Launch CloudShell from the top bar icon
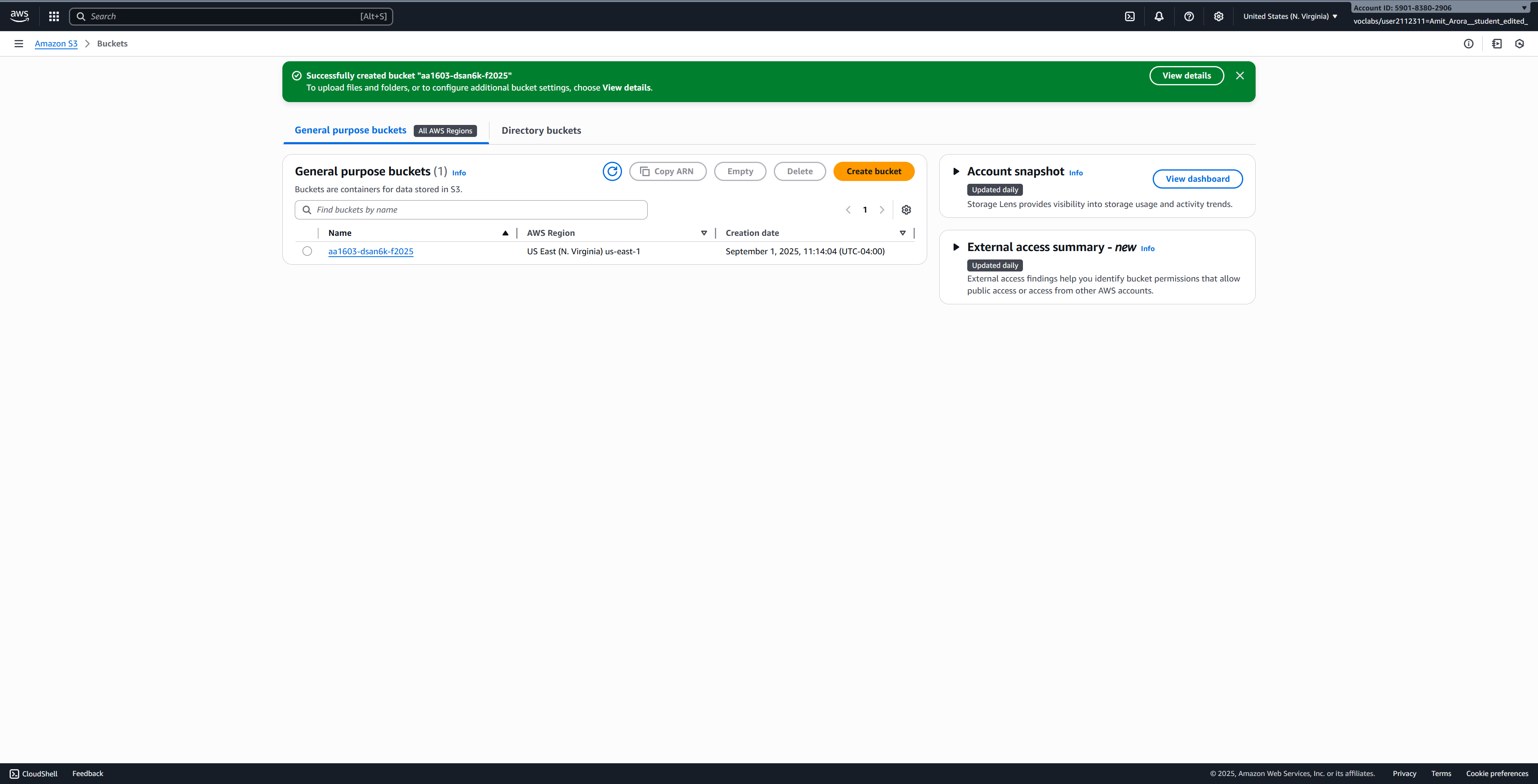This screenshot has height=784, width=1538. [x=1129, y=16]
